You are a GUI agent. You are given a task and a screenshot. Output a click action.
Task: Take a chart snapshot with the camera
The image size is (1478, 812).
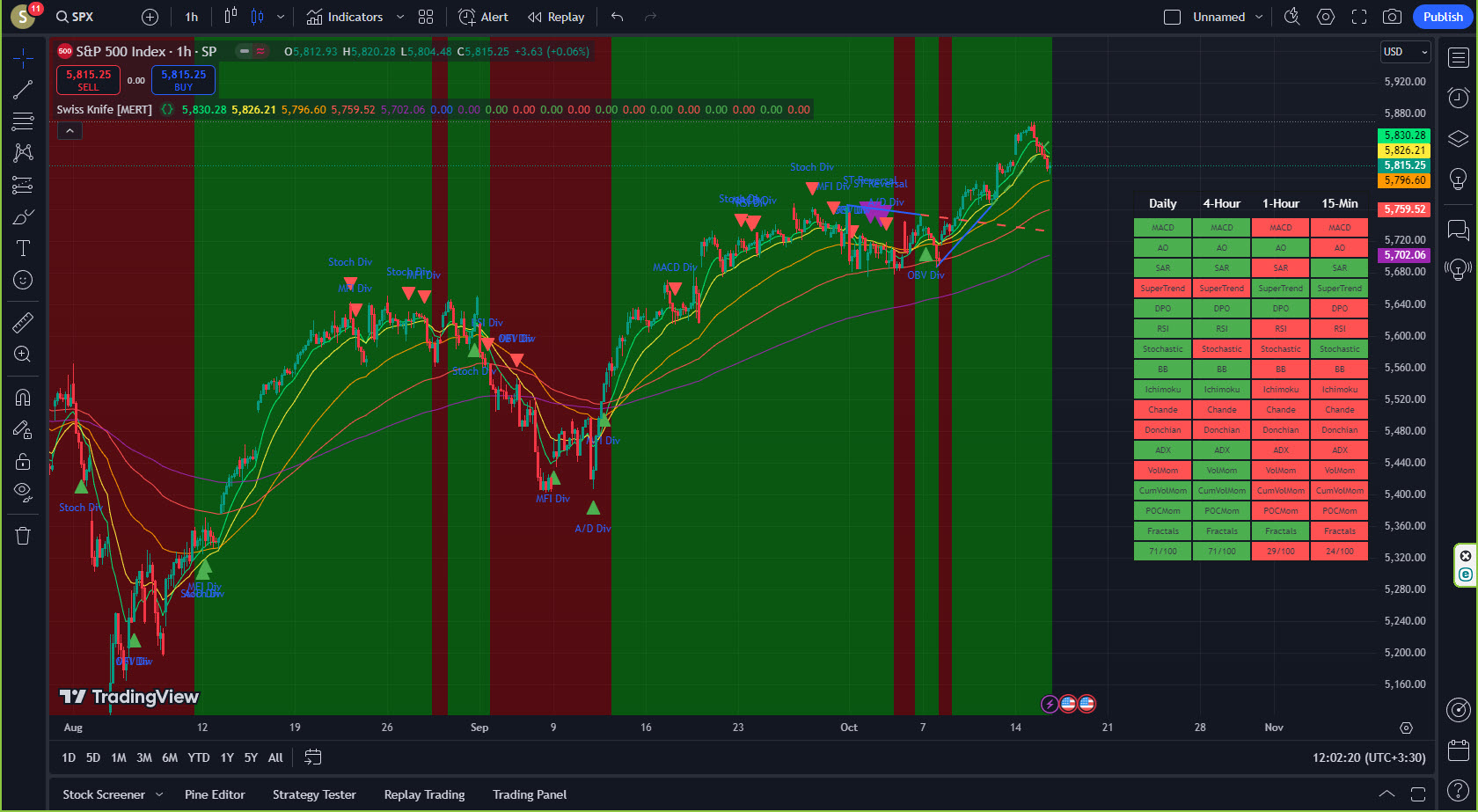point(1392,17)
